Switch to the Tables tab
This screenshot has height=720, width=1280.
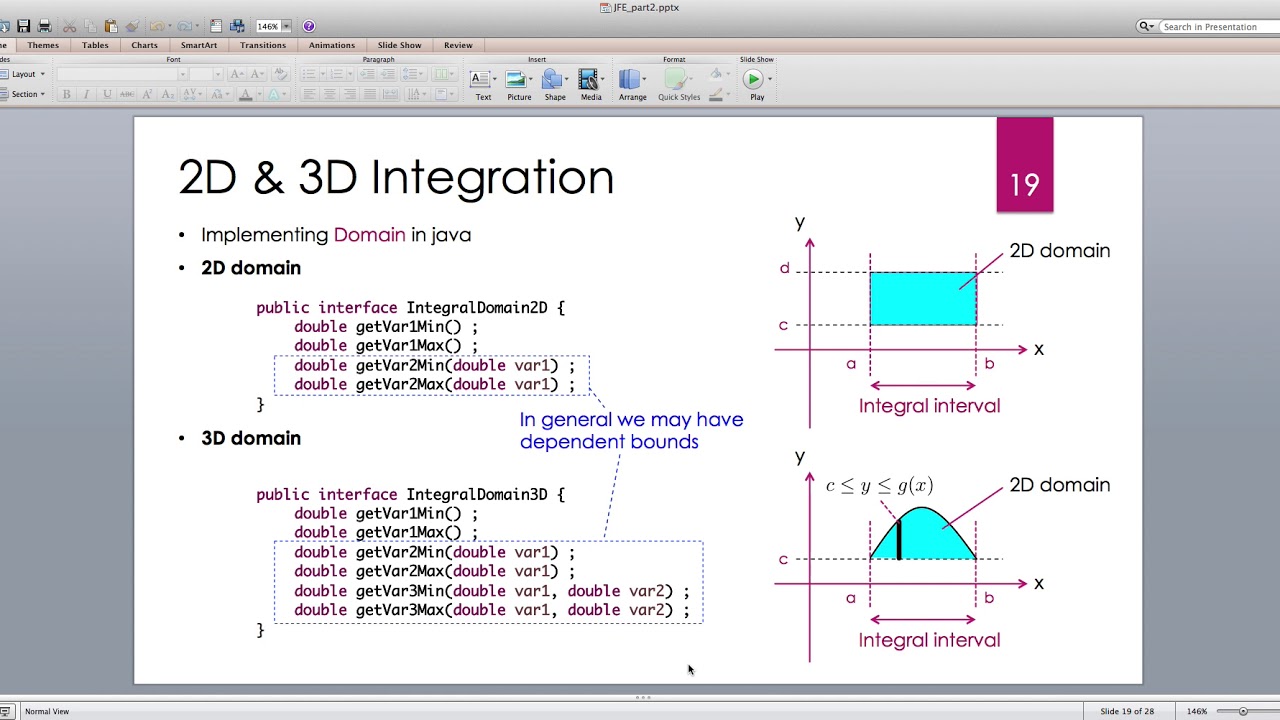[x=95, y=45]
